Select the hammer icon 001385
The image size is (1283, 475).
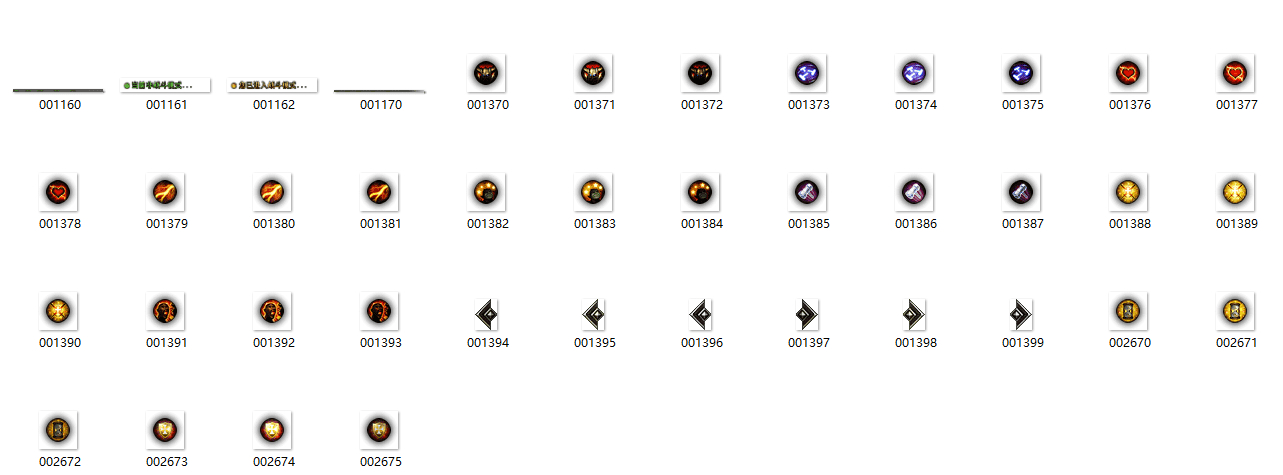pos(809,192)
